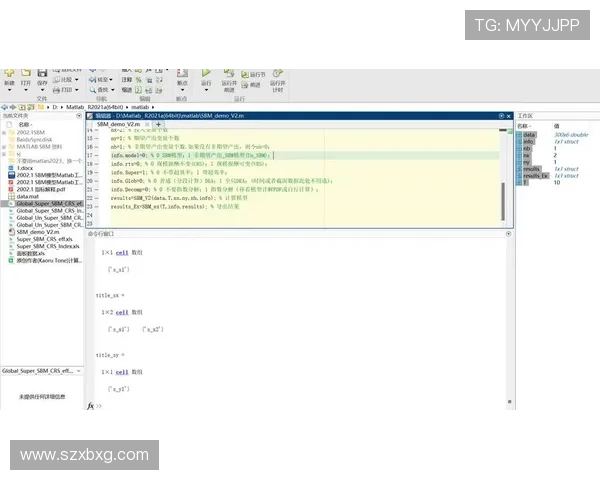Open the Compare (比较) dropdown

(x=67, y=79)
